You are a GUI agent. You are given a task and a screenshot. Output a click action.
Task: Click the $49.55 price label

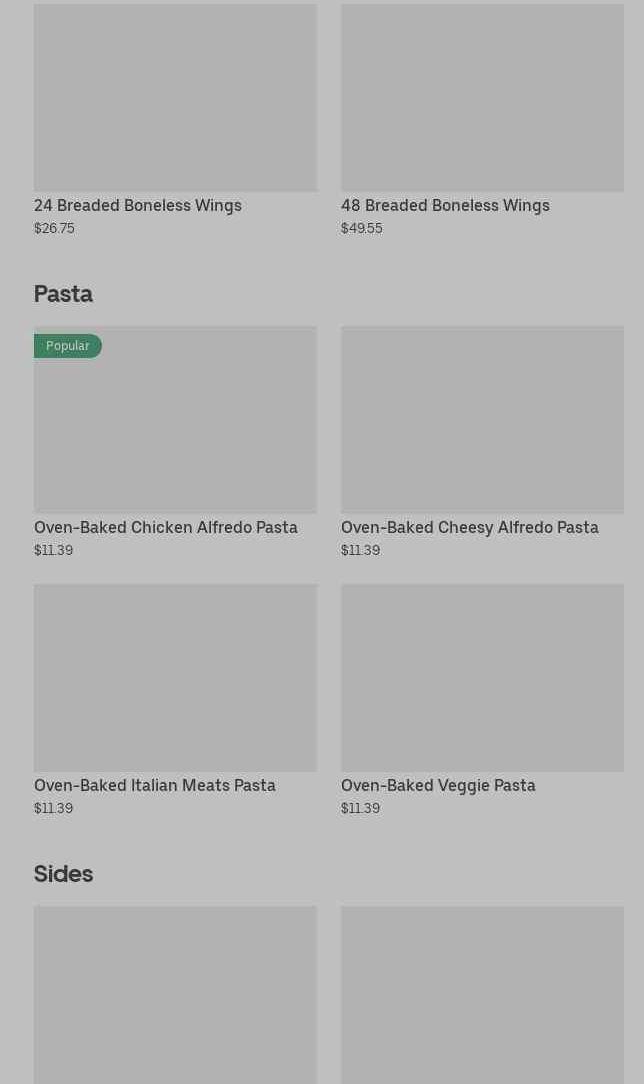click(x=361, y=228)
